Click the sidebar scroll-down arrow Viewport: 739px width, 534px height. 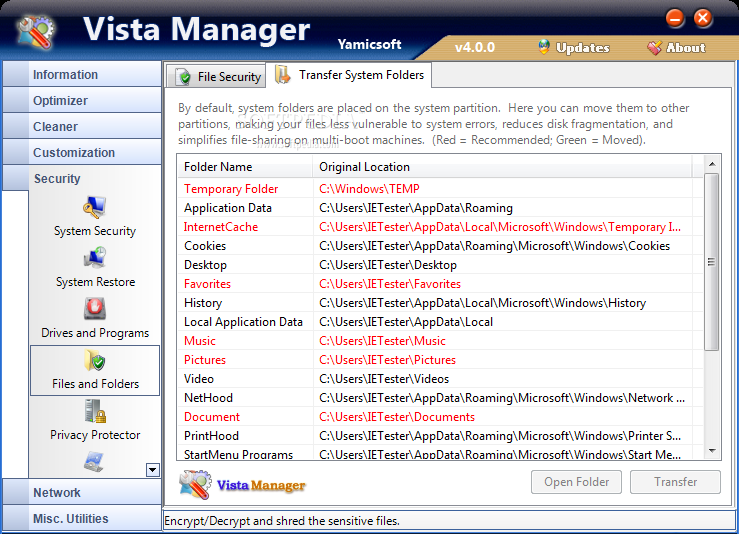[153, 470]
